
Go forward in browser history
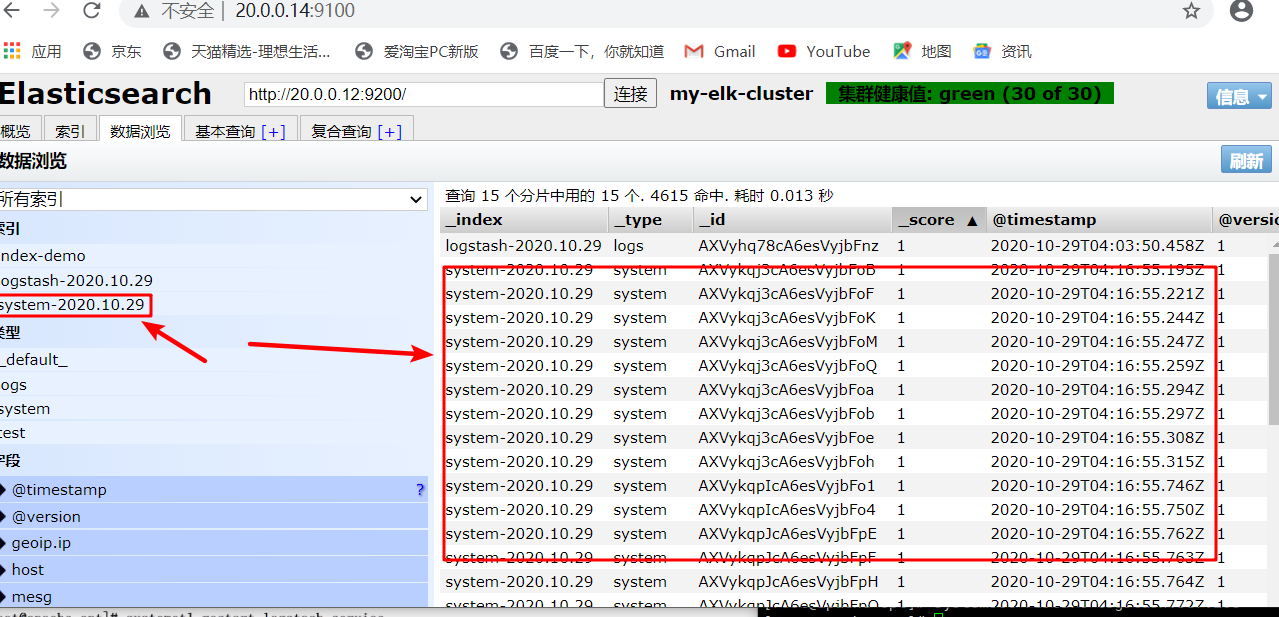[51, 11]
